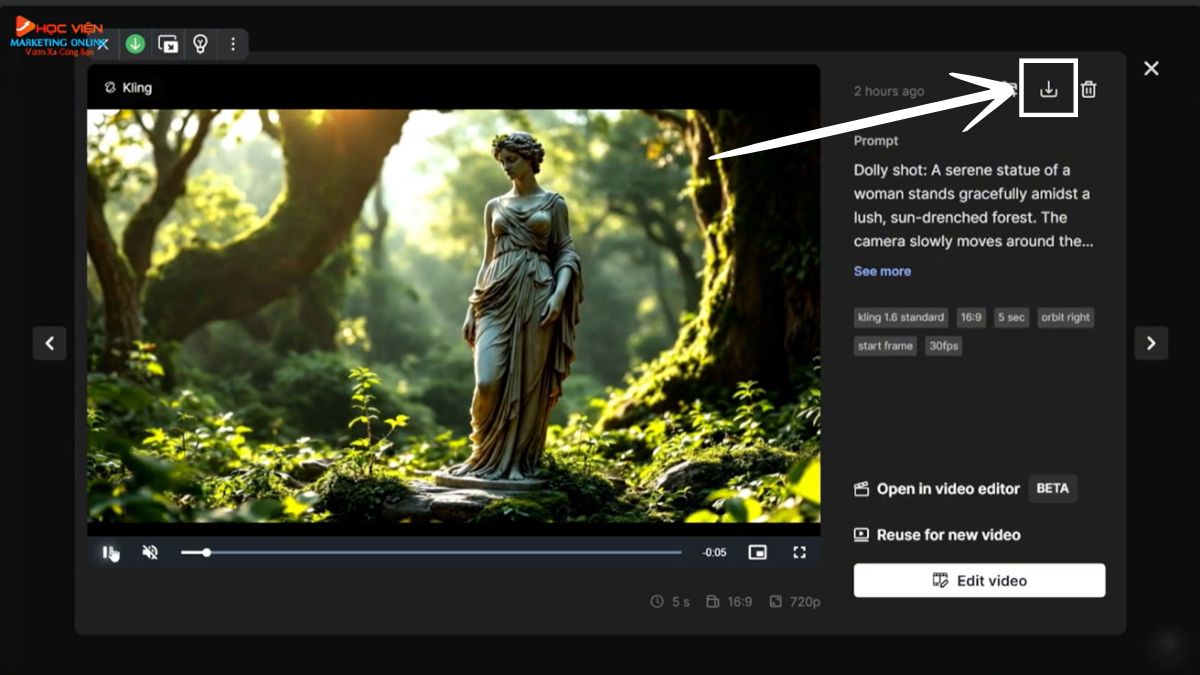
Task: Delete the video with trash icon
Action: [x=1089, y=89]
